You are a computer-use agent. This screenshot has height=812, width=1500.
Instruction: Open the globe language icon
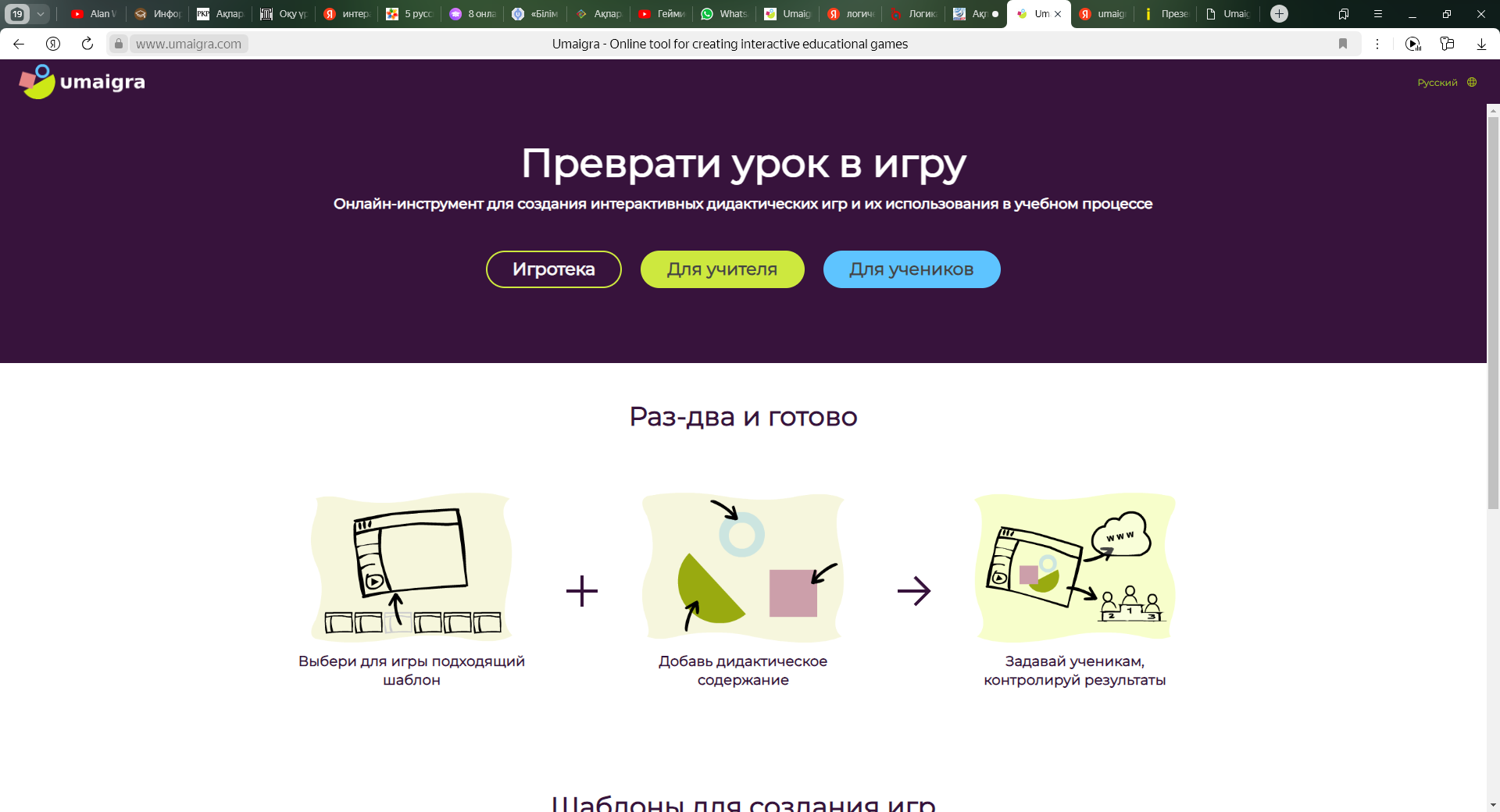coord(1472,82)
